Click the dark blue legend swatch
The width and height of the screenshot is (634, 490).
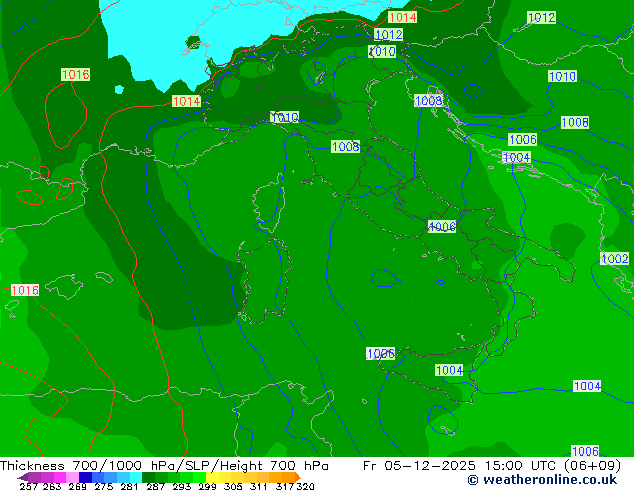85,477
